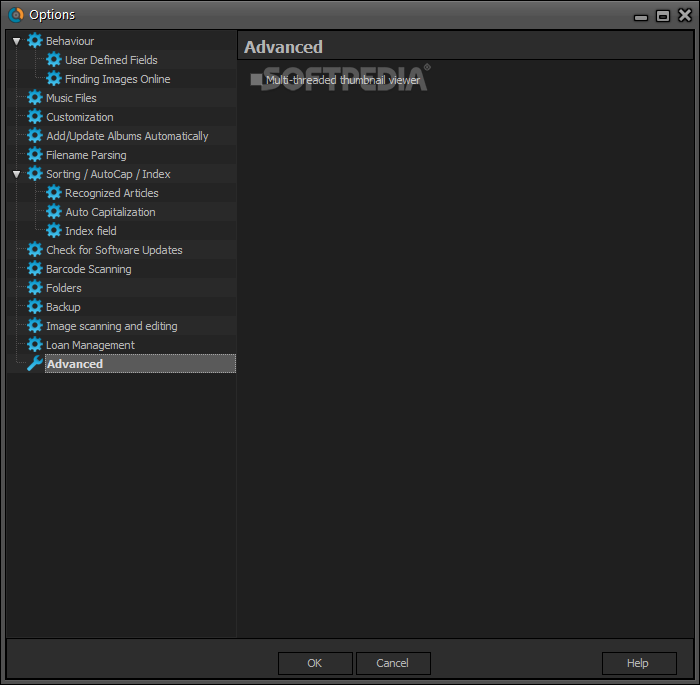This screenshot has width=700, height=685.
Task: Click the gear icon for Finding Images Online
Action: [54, 79]
